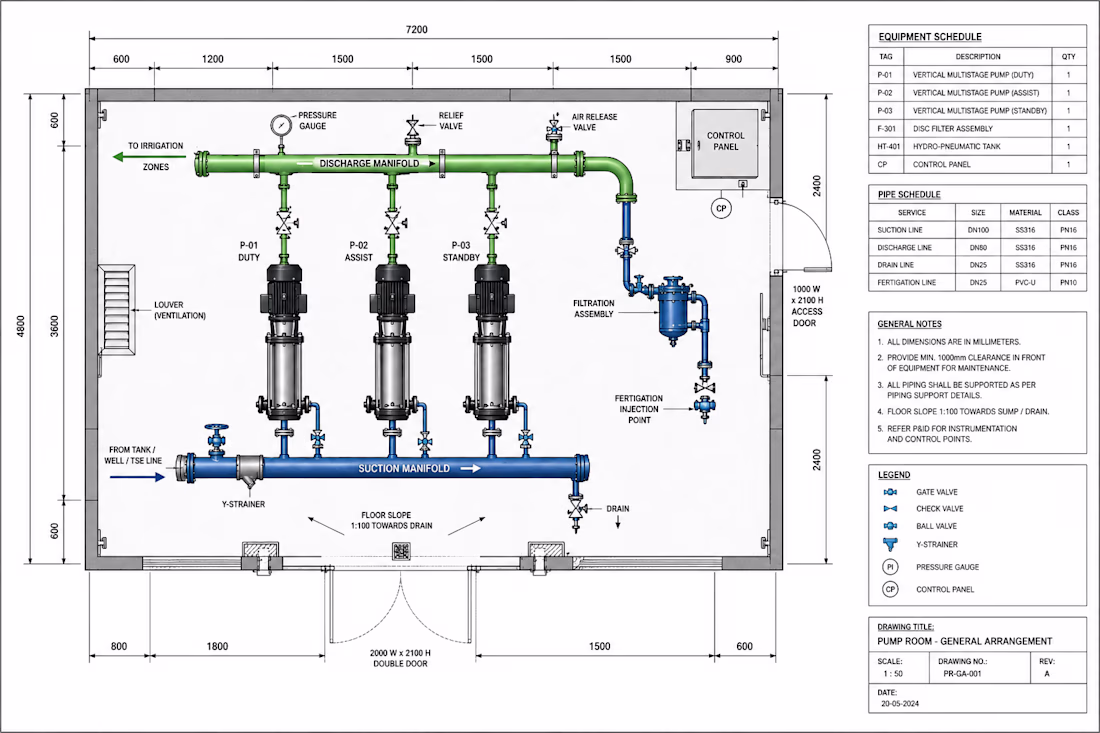Select the DRAIN label next to drain valve
1100x733 pixels.
(617, 509)
